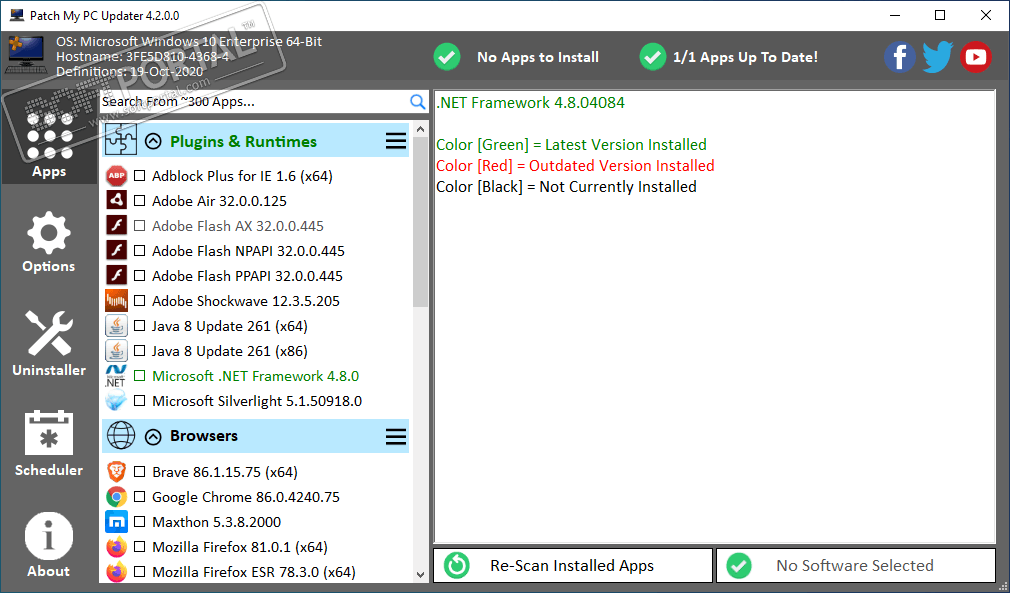This screenshot has height=593, width=1010.
Task: Check the Adobe Flash NPAPI checkbox
Action: pyautogui.click(x=139, y=251)
